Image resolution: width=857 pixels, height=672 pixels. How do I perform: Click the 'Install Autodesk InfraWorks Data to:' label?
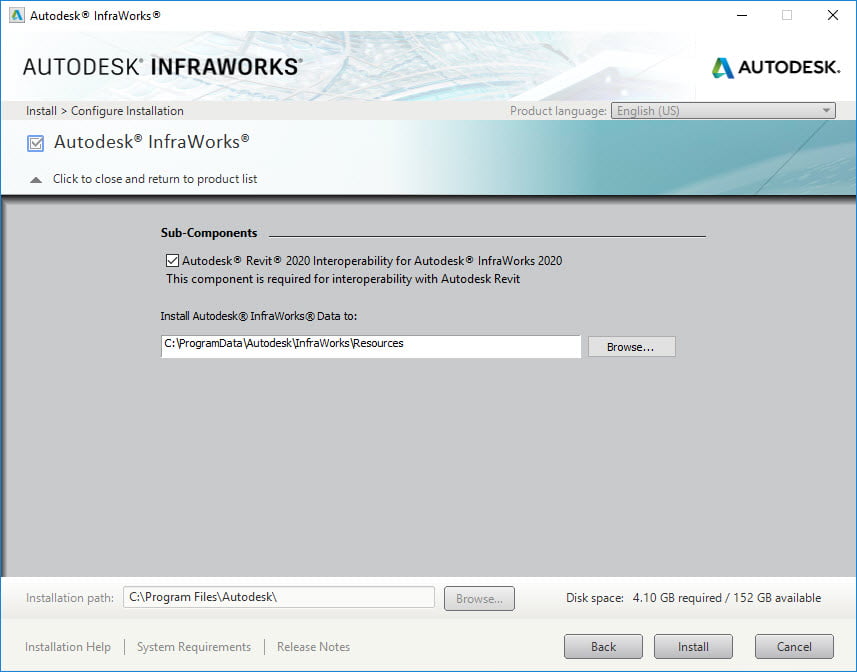coord(259,316)
